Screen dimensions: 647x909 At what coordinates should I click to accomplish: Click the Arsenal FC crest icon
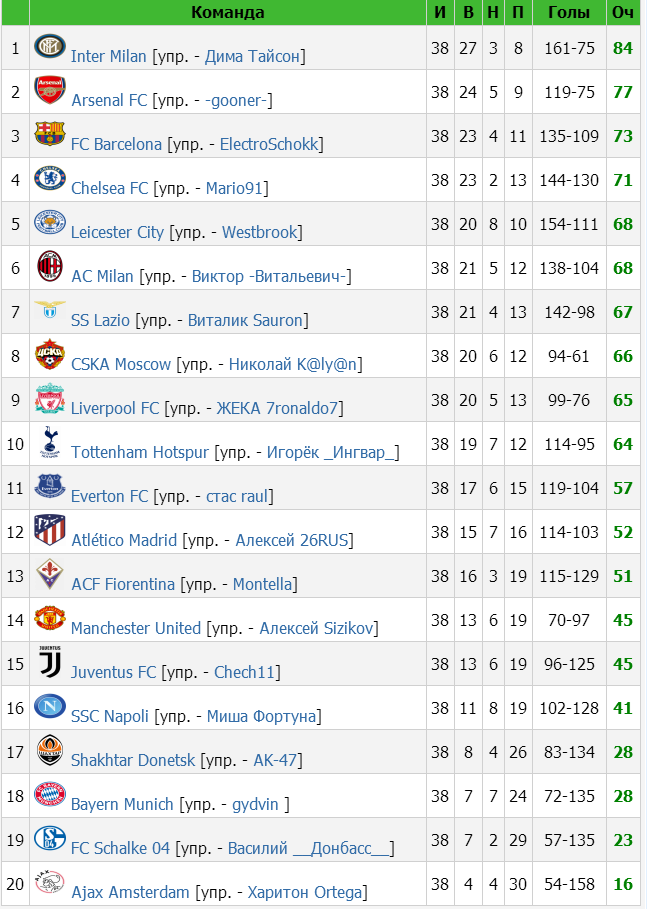click(50, 90)
